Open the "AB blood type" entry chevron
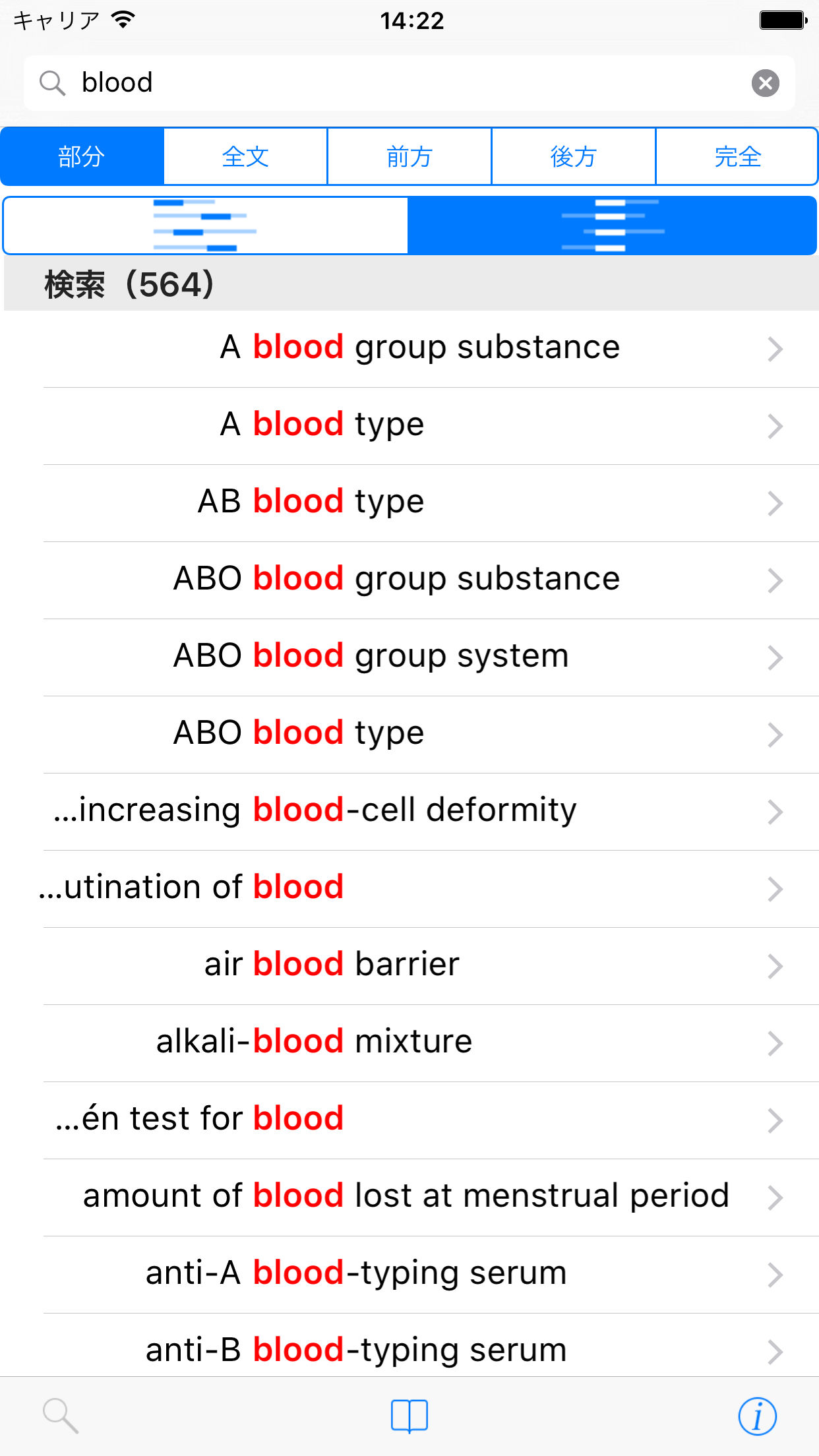 [775, 503]
